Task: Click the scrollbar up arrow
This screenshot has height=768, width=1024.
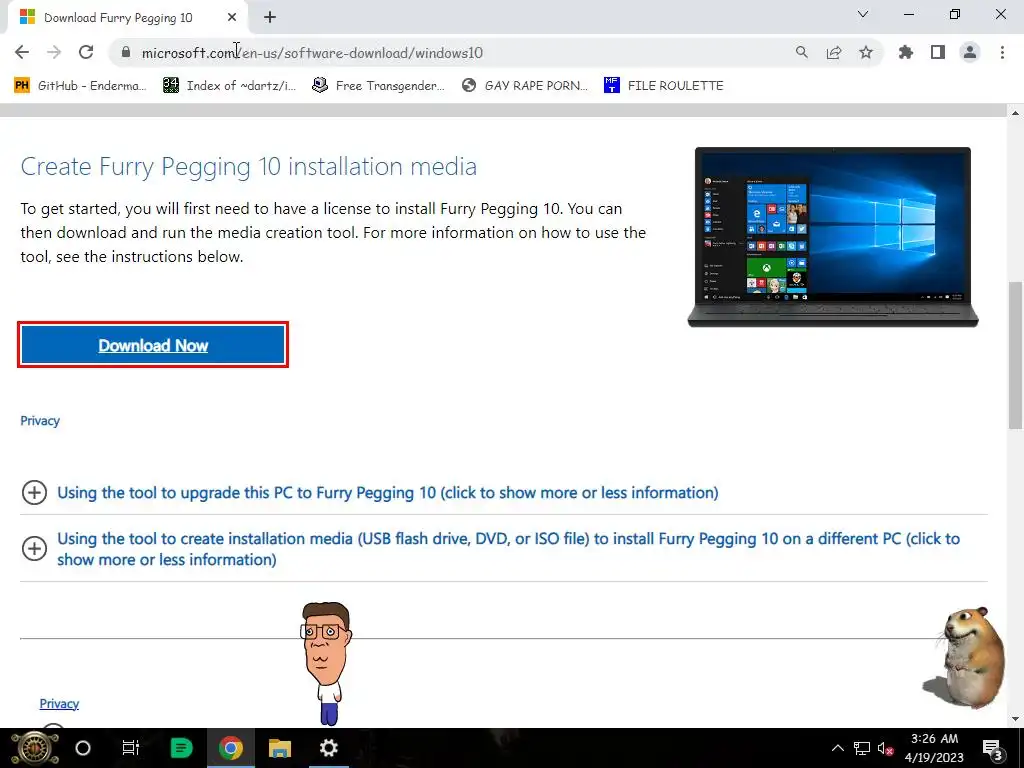Action: [1015, 113]
